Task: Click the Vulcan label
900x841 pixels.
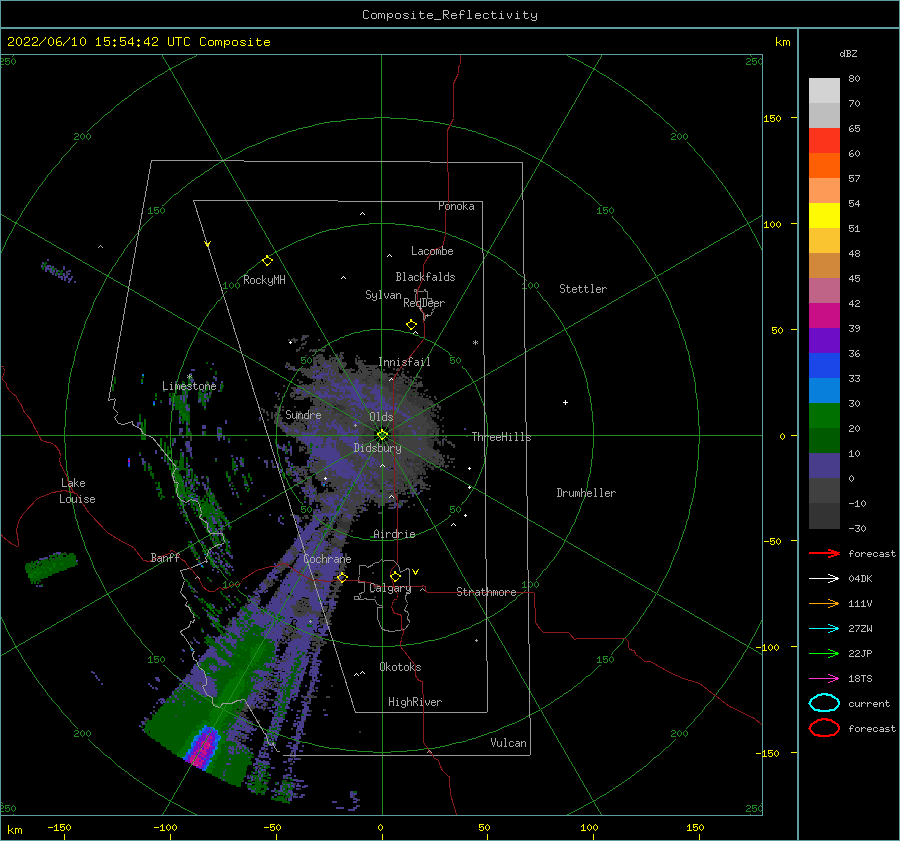Action: tap(509, 743)
